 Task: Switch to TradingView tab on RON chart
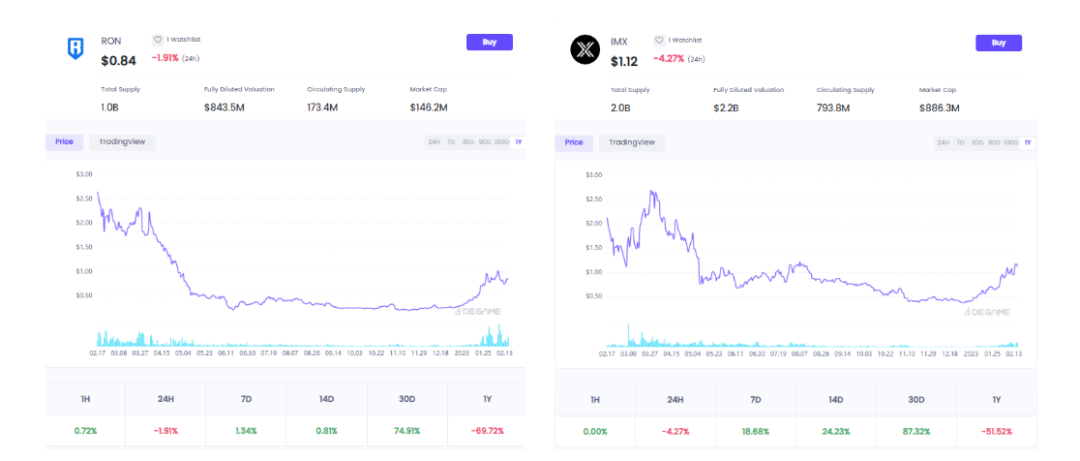click(x=122, y=142)
